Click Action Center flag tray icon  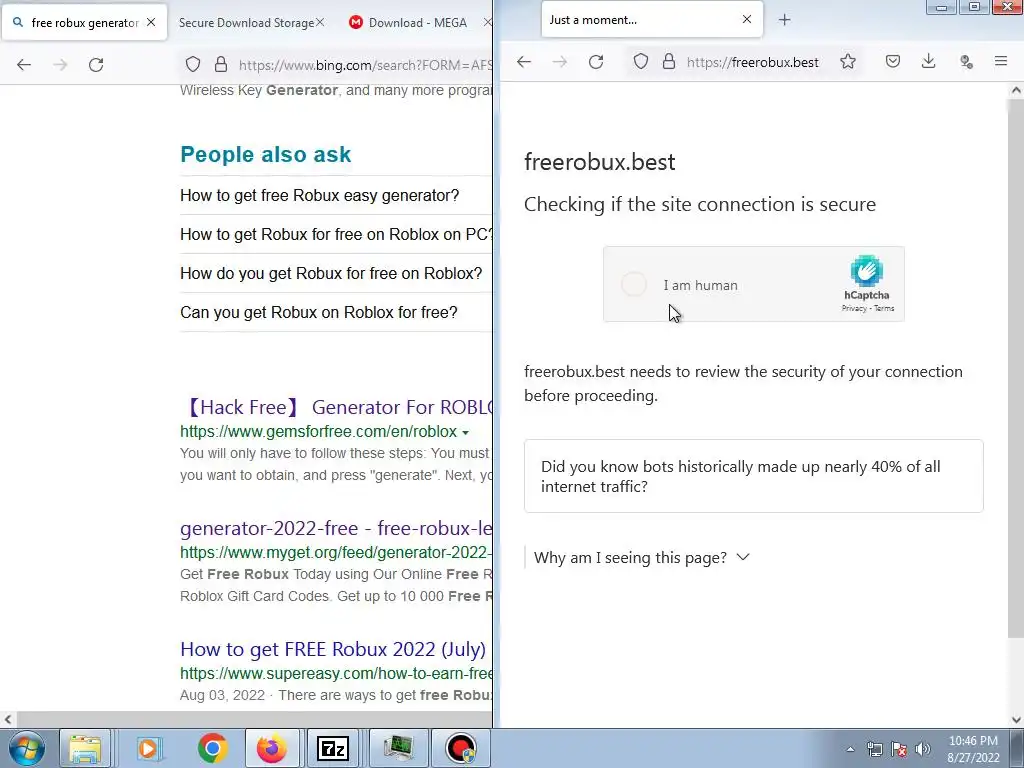(x=899, y=749)
